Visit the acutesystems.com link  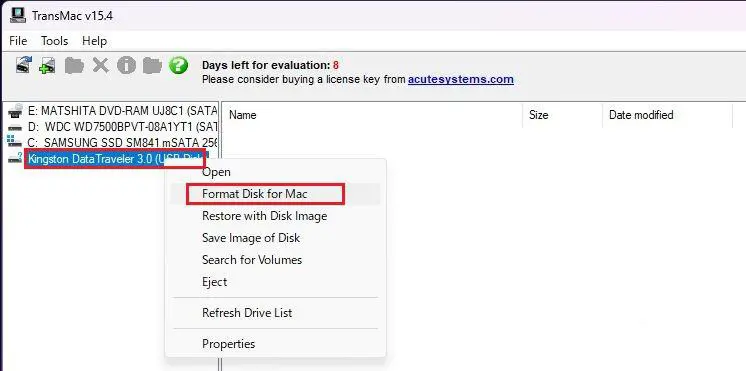[461, 79]
